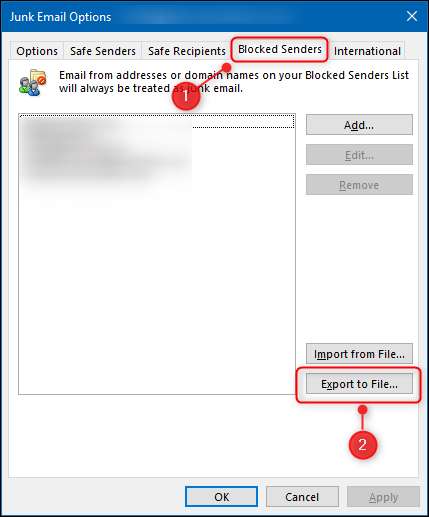Click the Add... button
The height and width of the screenshot is (517, 429).
coord(359,125)
